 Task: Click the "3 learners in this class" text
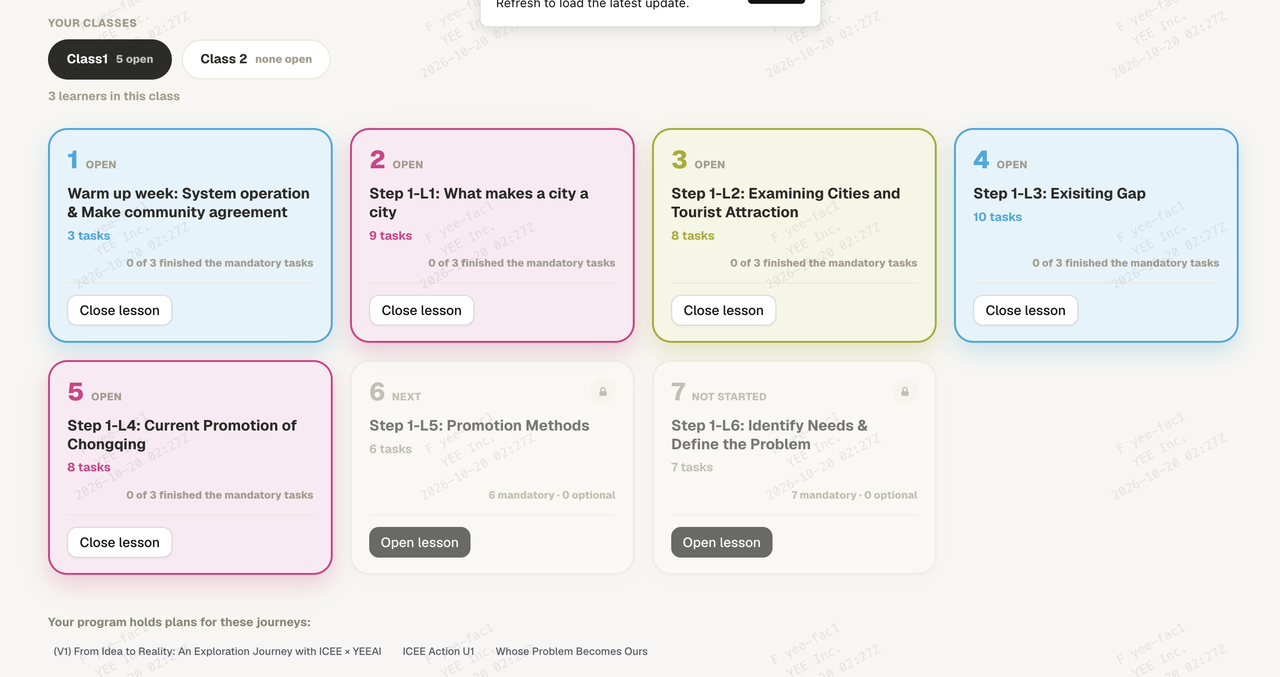[114, 96]
